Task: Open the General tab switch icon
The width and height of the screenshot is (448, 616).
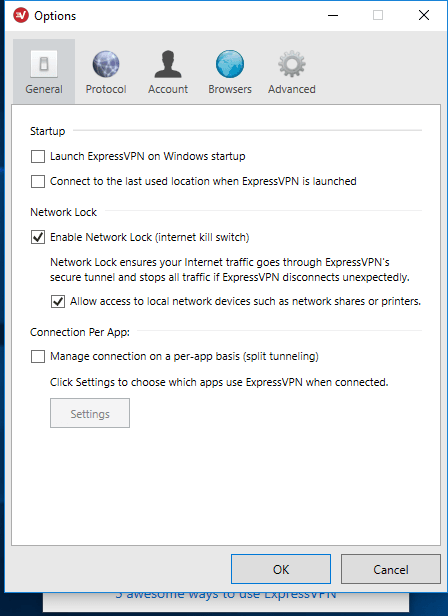Action: pyautogui.click(x=44, y=64)
